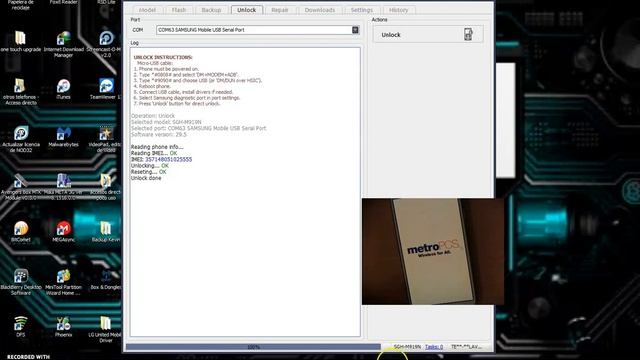Select the Unlock tab
The image size is (640, 360).
(247, 10)
